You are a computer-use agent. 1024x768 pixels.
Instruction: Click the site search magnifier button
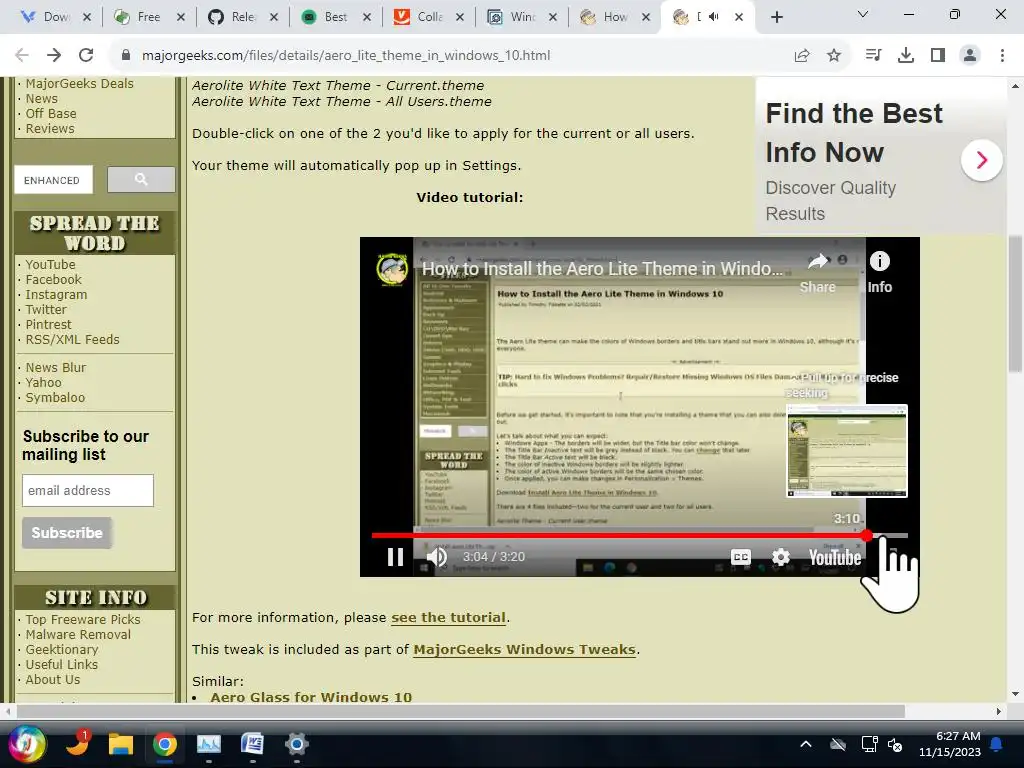[141, 180]
